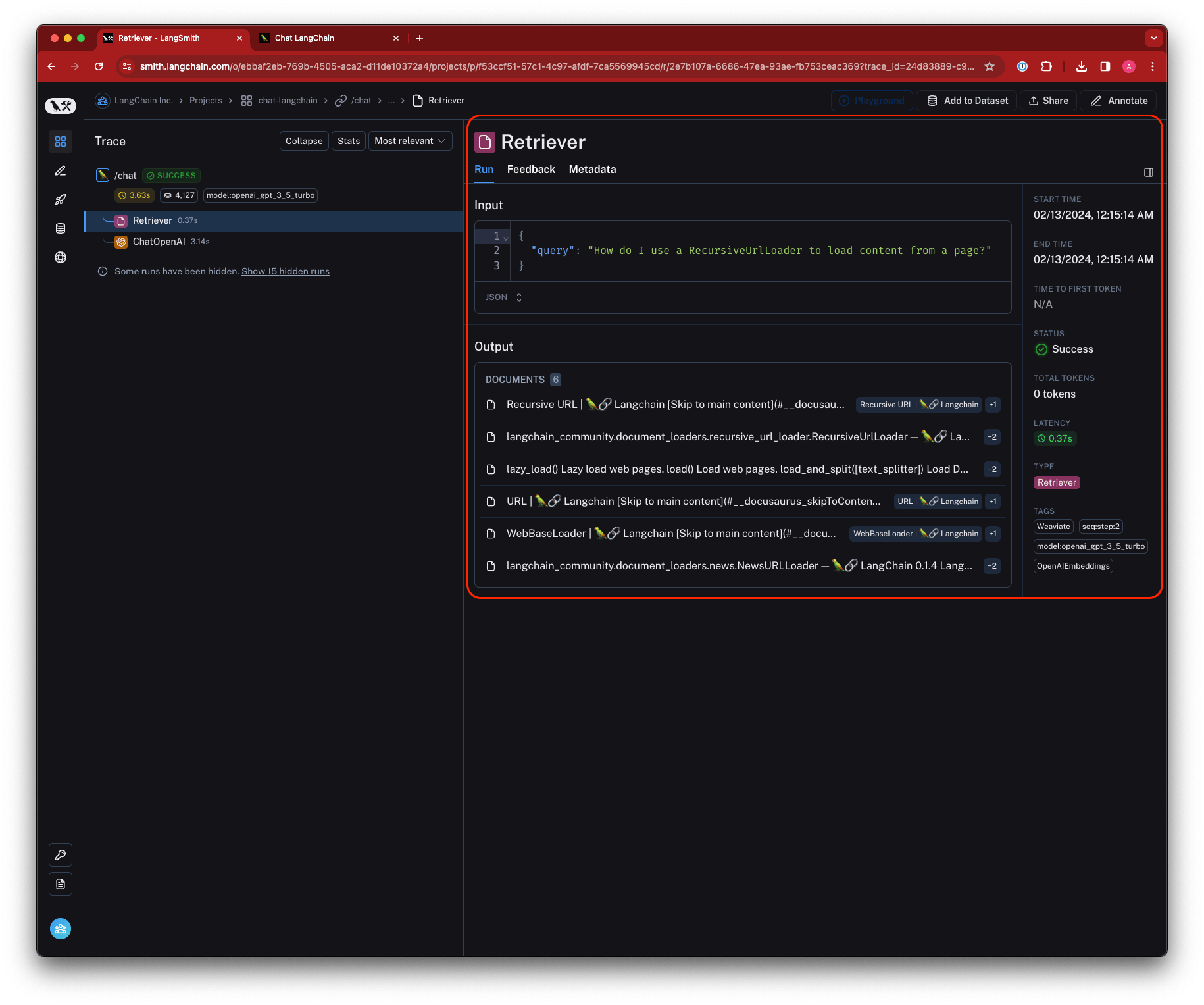Switch to the Chat LangChain browser tab
Image resolution: width=1204 pixels, height=1005 pixels.
click(330, 38)
